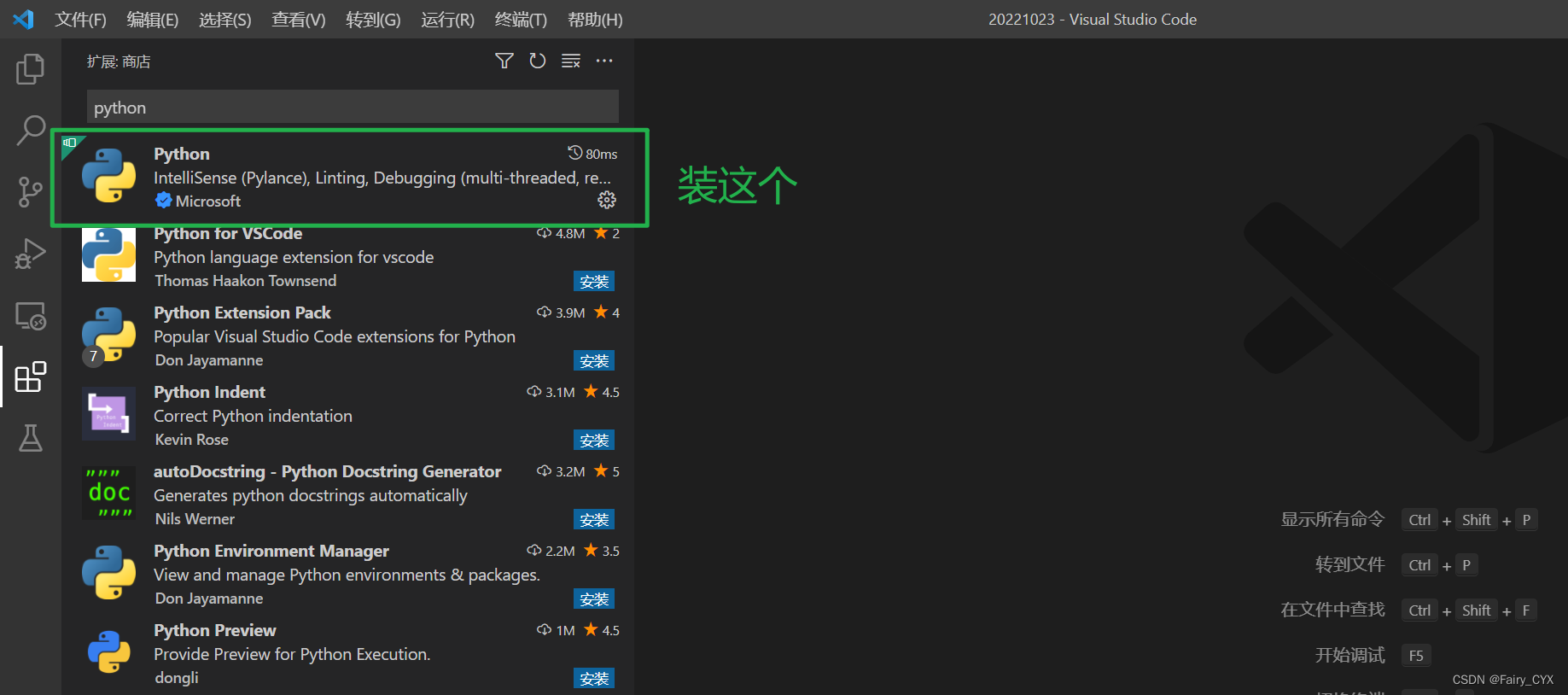Open the 文件(F) menu
Viewport: 1568px width, 695px height.
click(x=81, y=20)
